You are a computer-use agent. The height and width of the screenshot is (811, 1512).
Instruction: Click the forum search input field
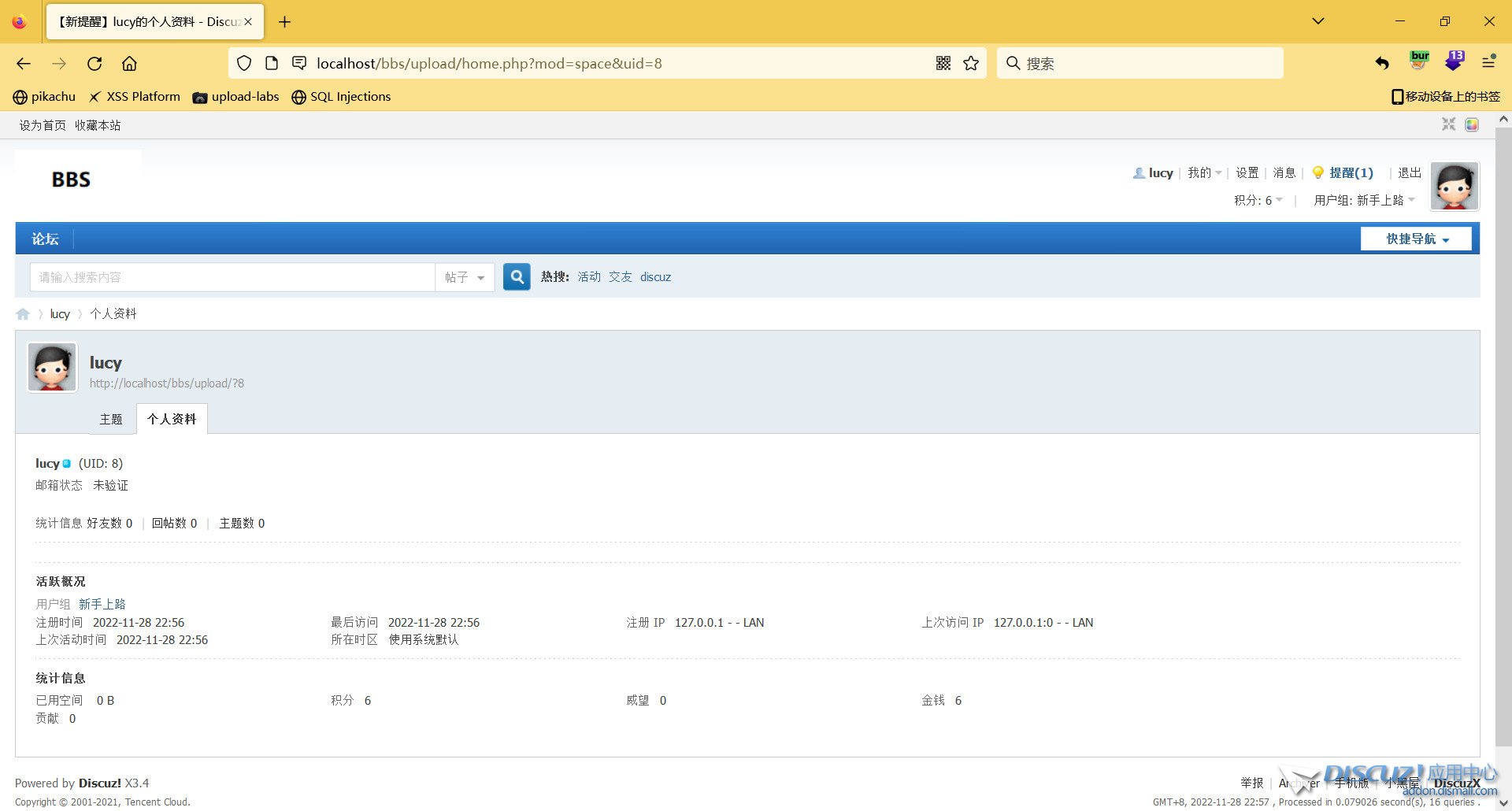tap(232, 277)
